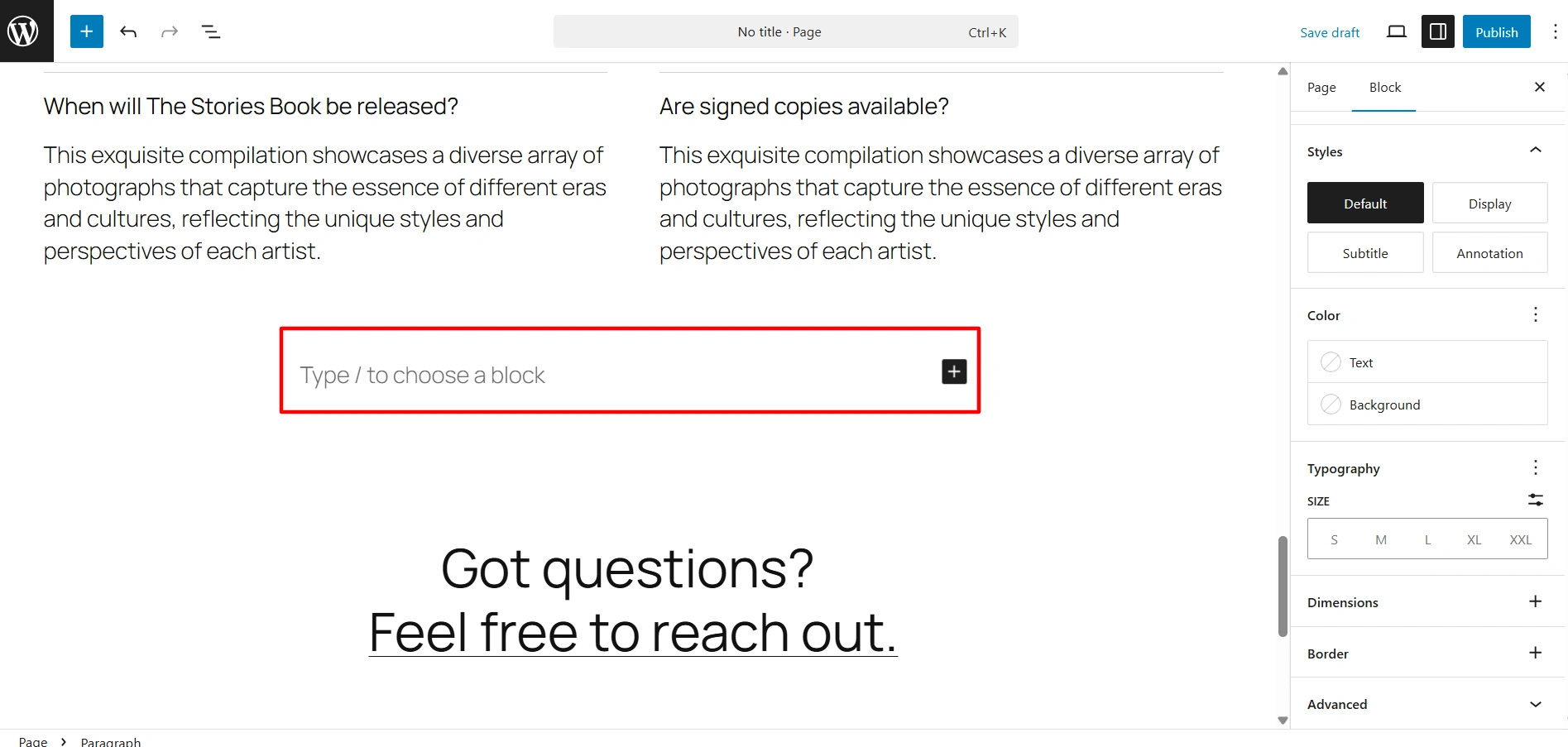Open Color options three-dot menu
This screenshot has width=1568, height=747.
click(1535, 314)
